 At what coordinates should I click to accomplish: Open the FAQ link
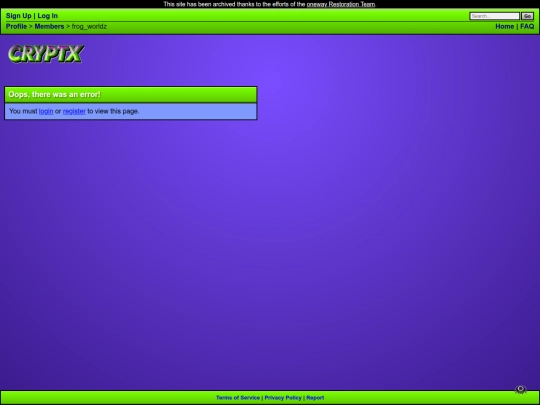(x=527, y=27)
